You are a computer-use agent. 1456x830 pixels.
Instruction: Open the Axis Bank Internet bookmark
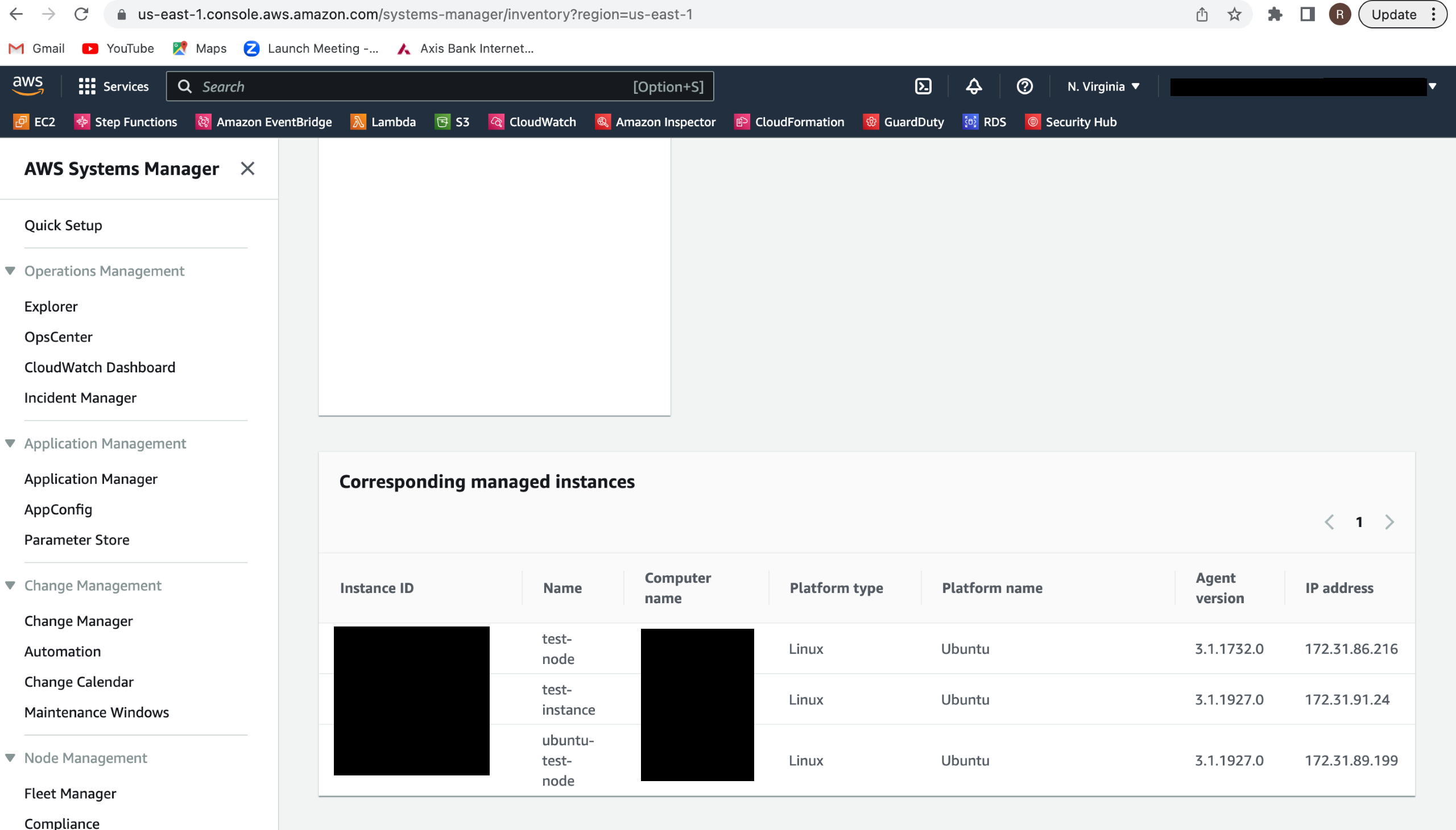point(465,48)
